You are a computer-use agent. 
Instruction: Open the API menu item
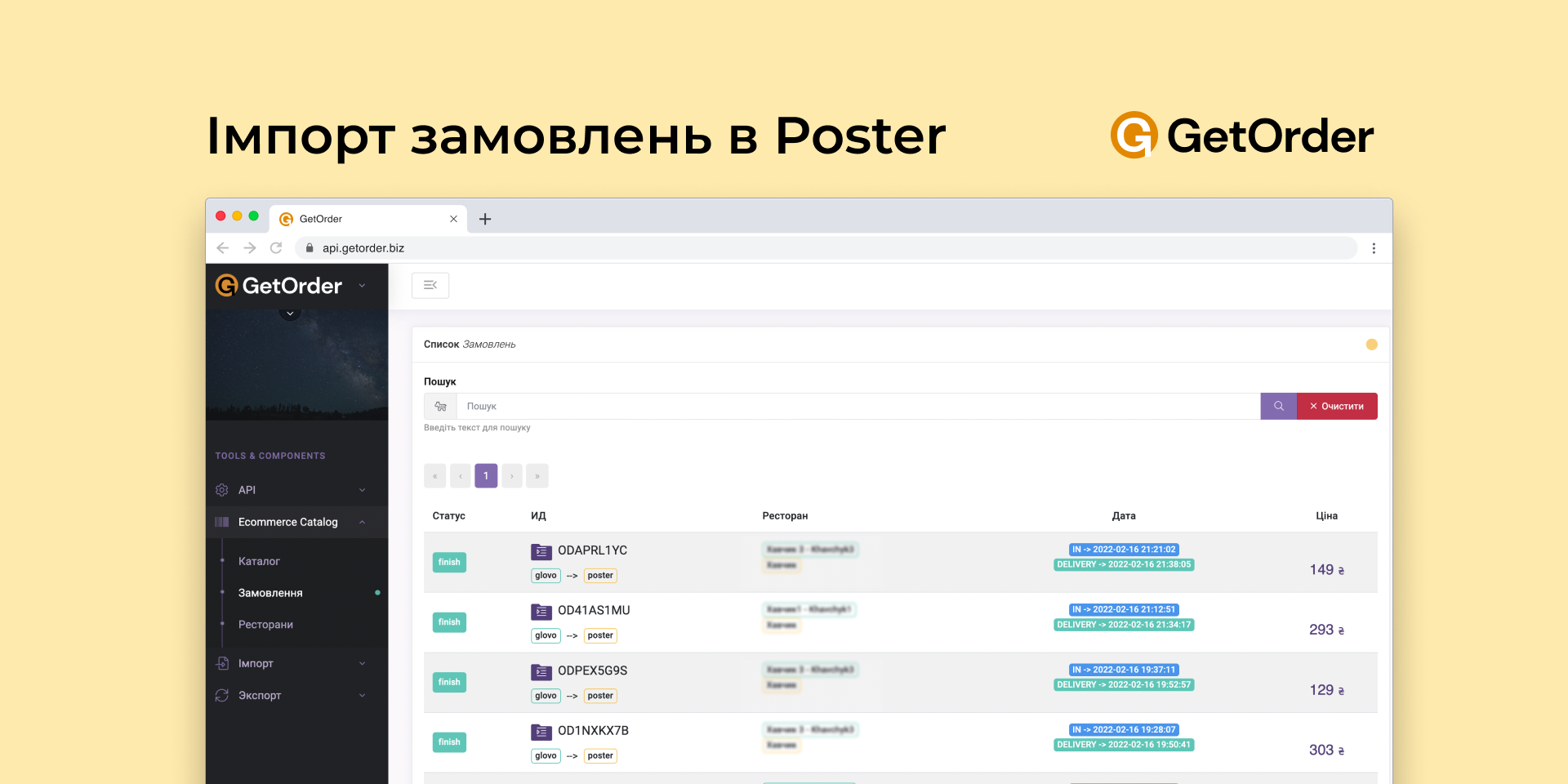[x=296, y=490]
